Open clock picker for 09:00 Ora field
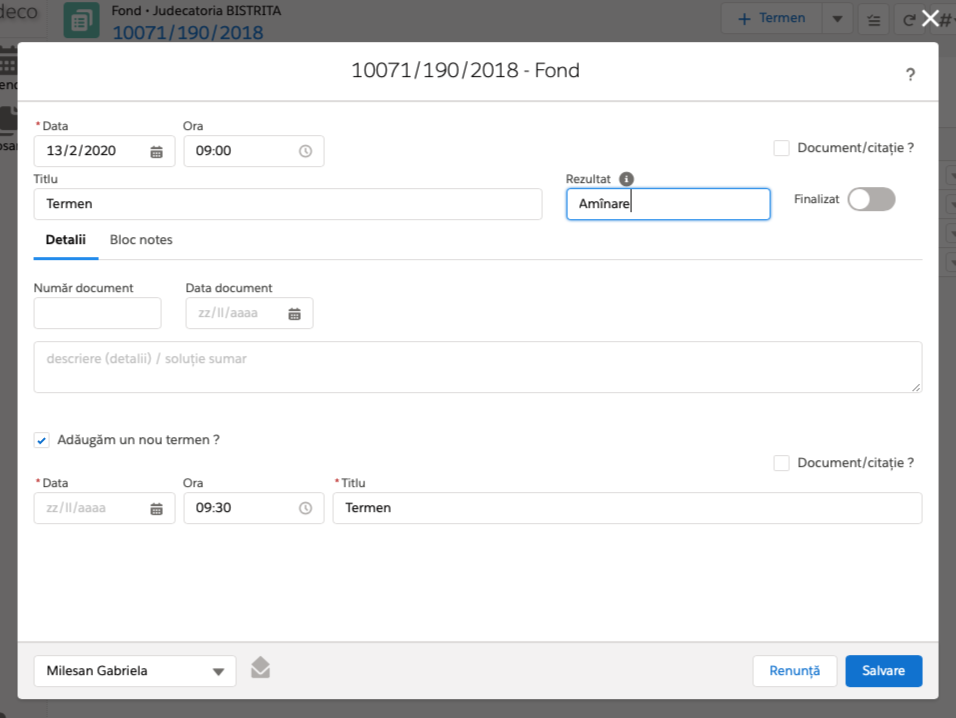 pyautogui.click(x=305, y=152)
